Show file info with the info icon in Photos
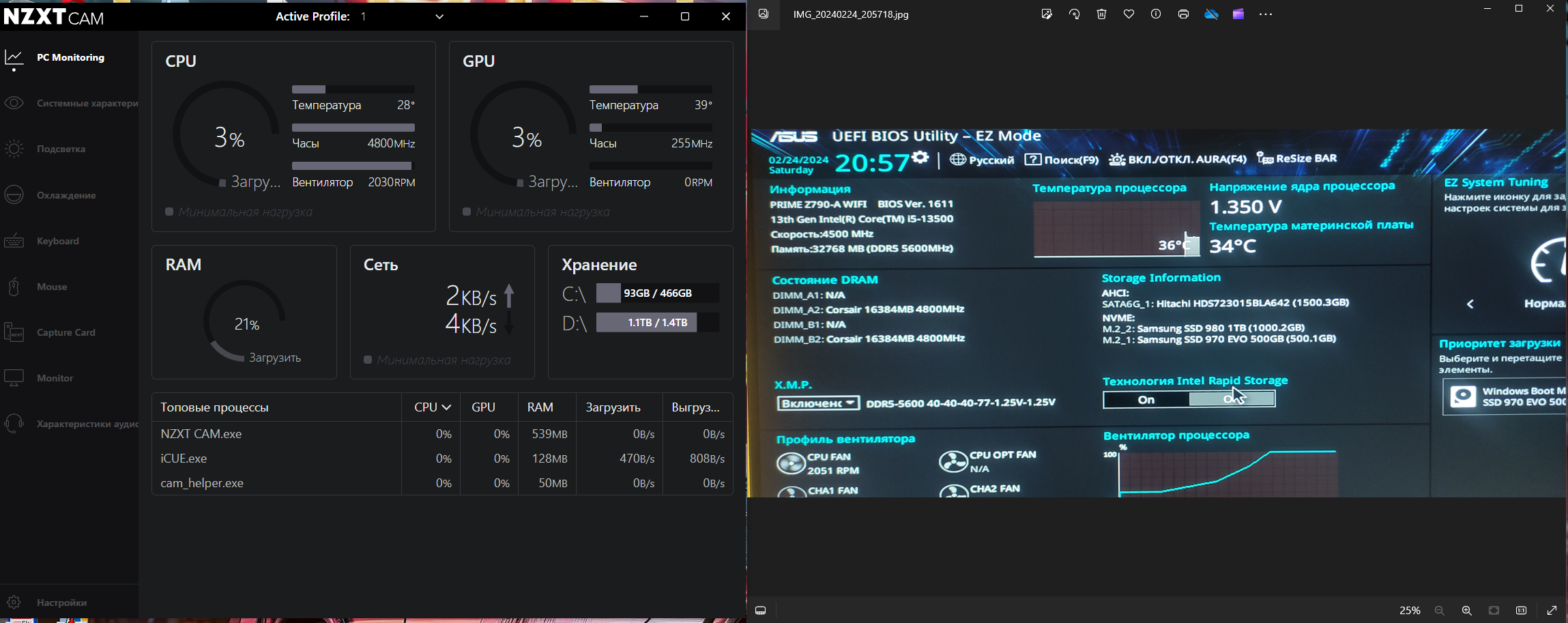The width and height of the screenshot is (1568, 623). point(1156,14)
